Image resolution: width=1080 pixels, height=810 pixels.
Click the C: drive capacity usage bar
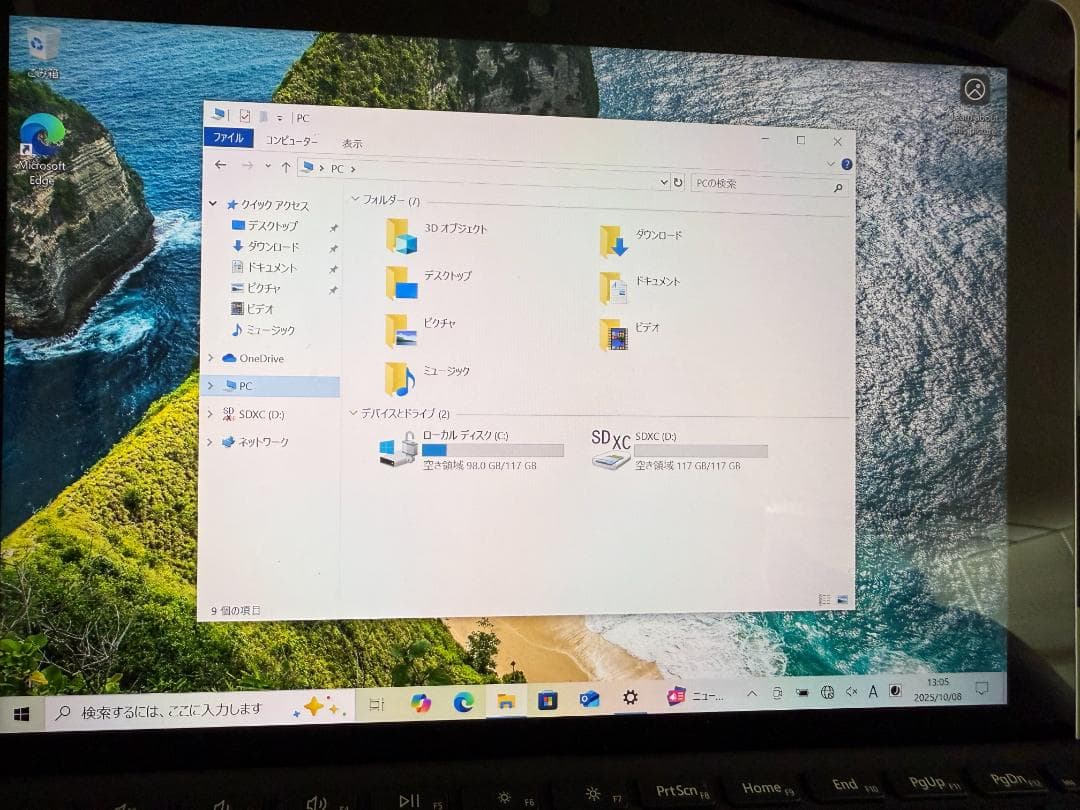tap(492, 451)
